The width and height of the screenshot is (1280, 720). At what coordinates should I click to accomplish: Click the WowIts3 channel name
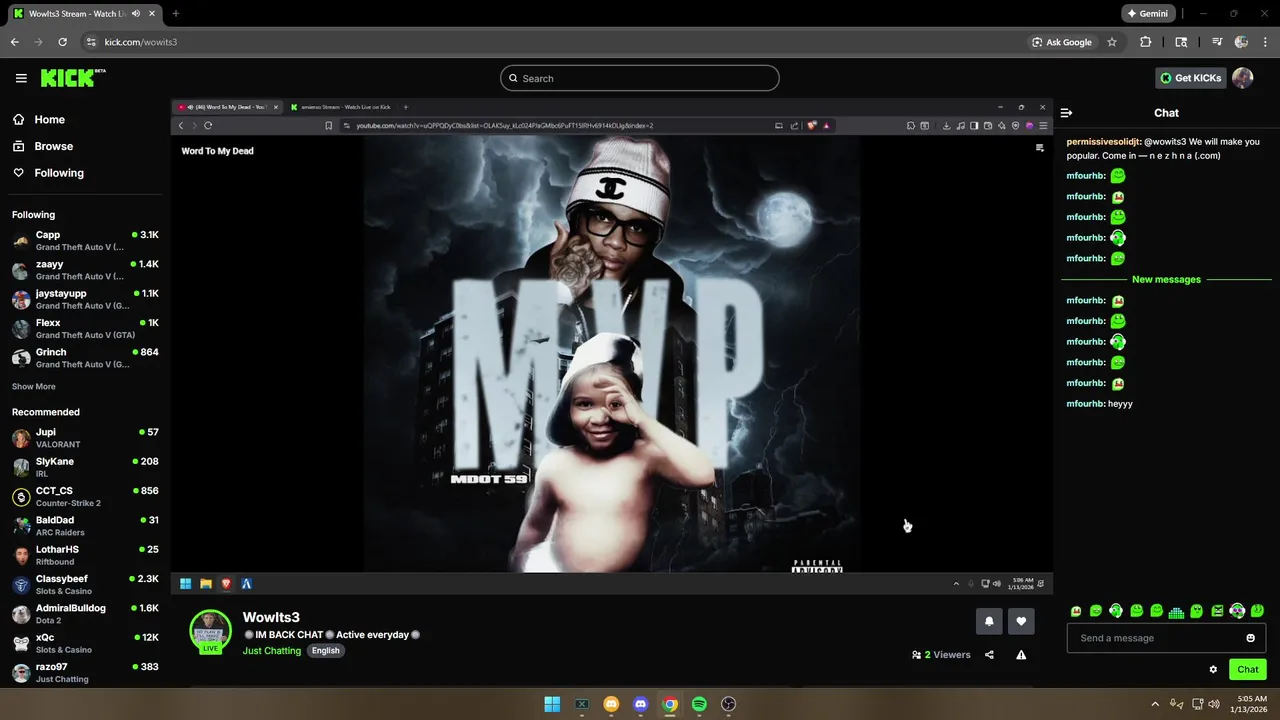(x=271, y=617)
